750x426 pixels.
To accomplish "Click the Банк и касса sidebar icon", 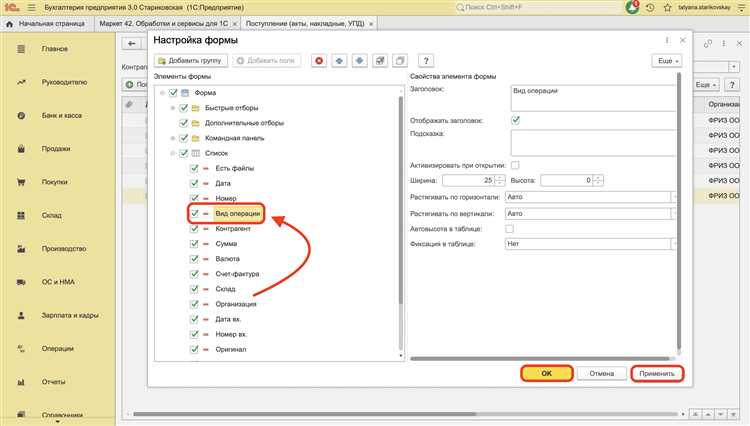I will 20,115.
